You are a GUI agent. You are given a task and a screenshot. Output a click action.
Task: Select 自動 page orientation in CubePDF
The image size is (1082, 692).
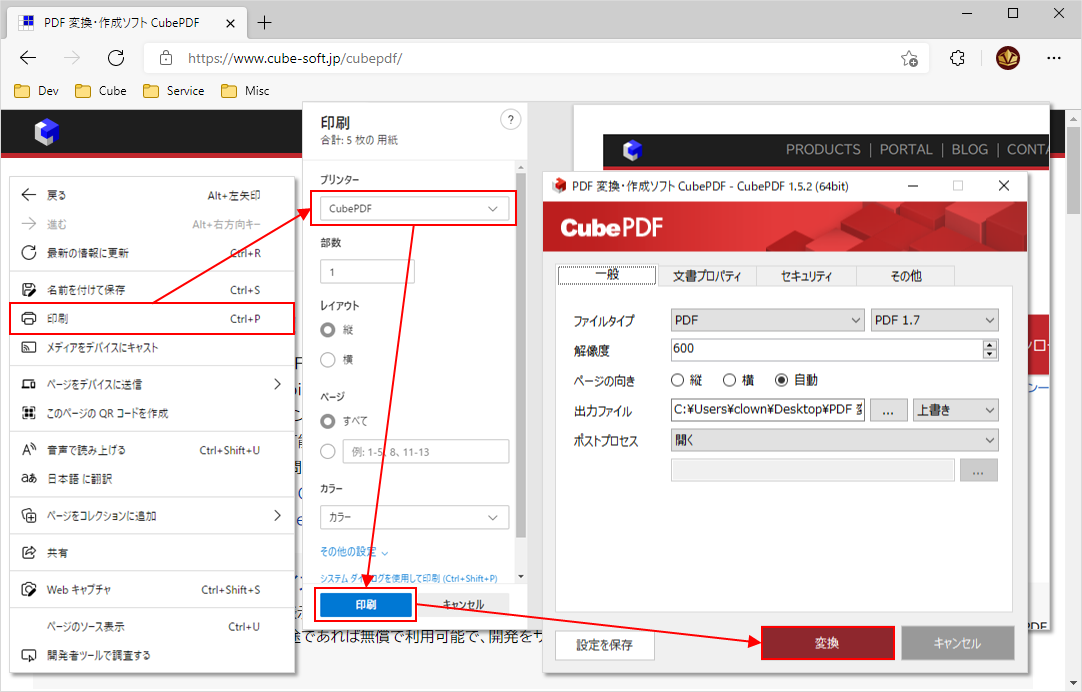coord(781,380)
